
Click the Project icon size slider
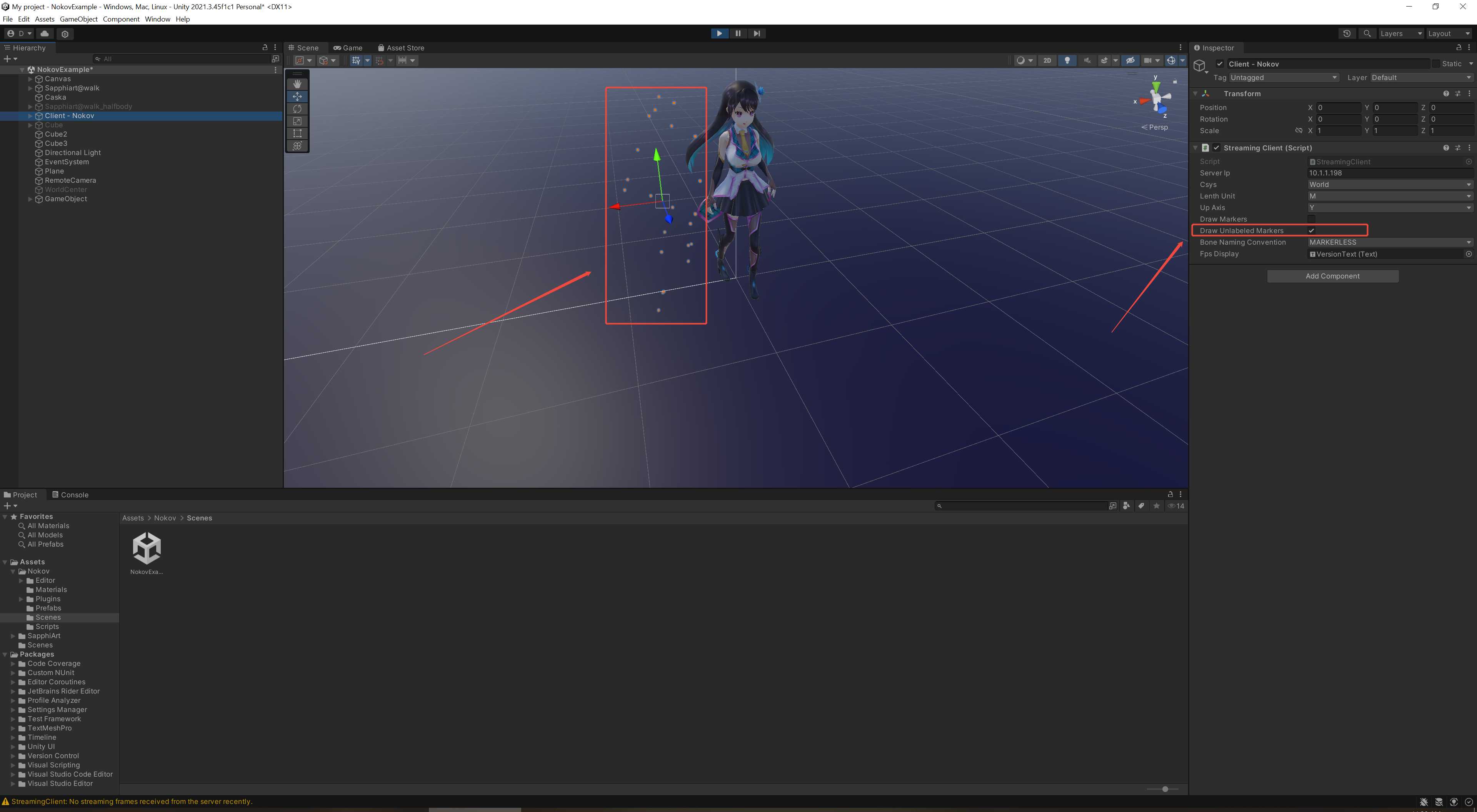1162,790
